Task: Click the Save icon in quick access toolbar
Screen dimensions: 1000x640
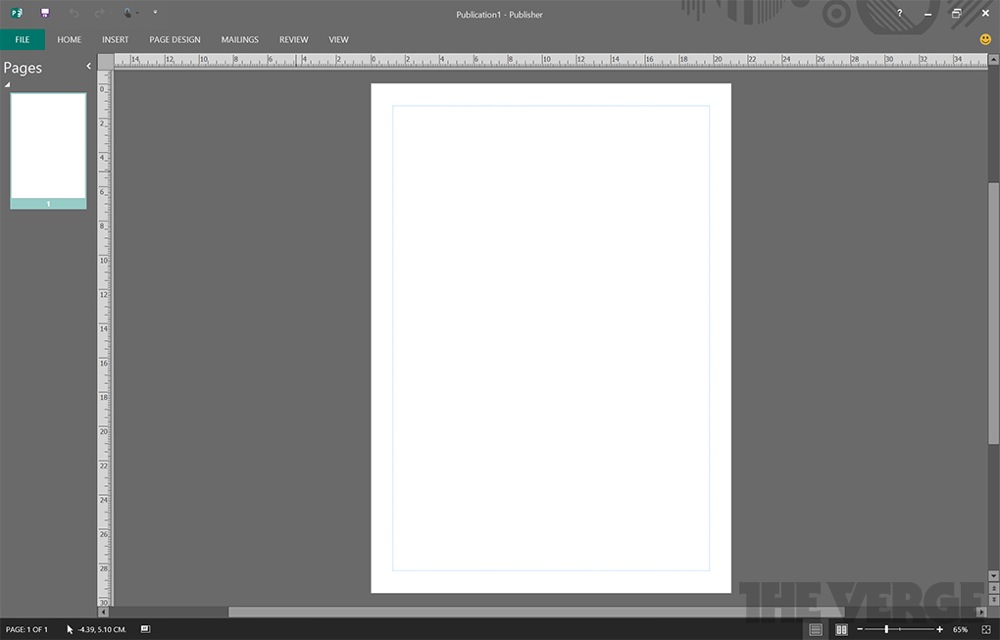Action: click(x=45, y=13)
